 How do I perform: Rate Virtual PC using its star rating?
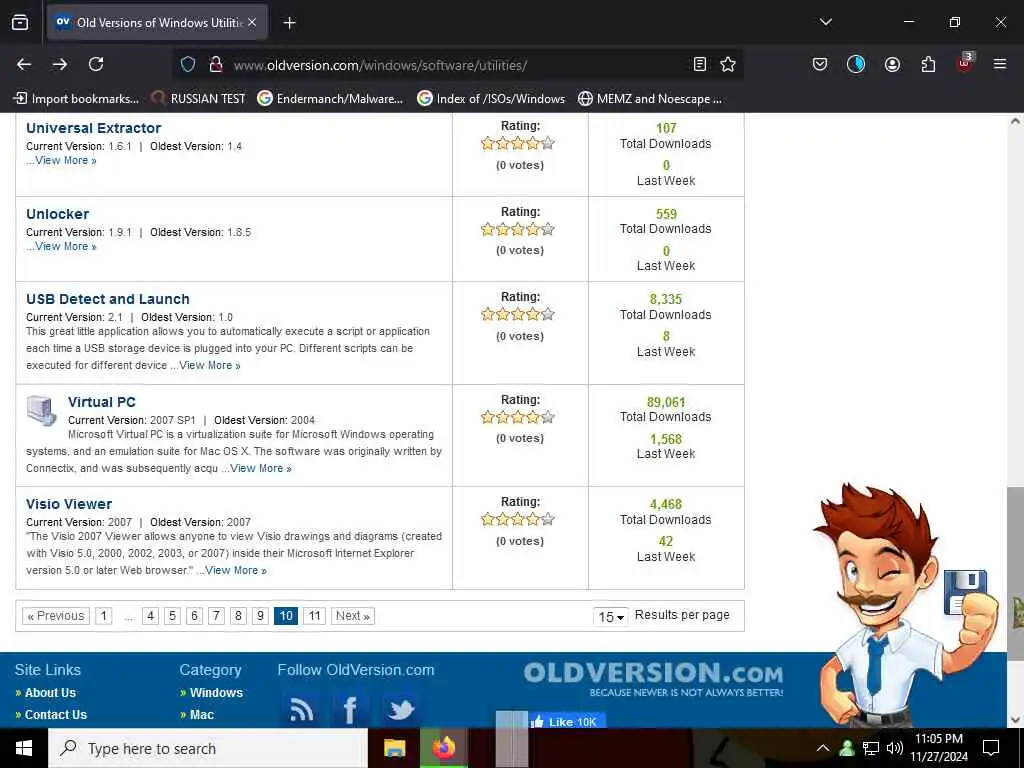coord(518,417)
